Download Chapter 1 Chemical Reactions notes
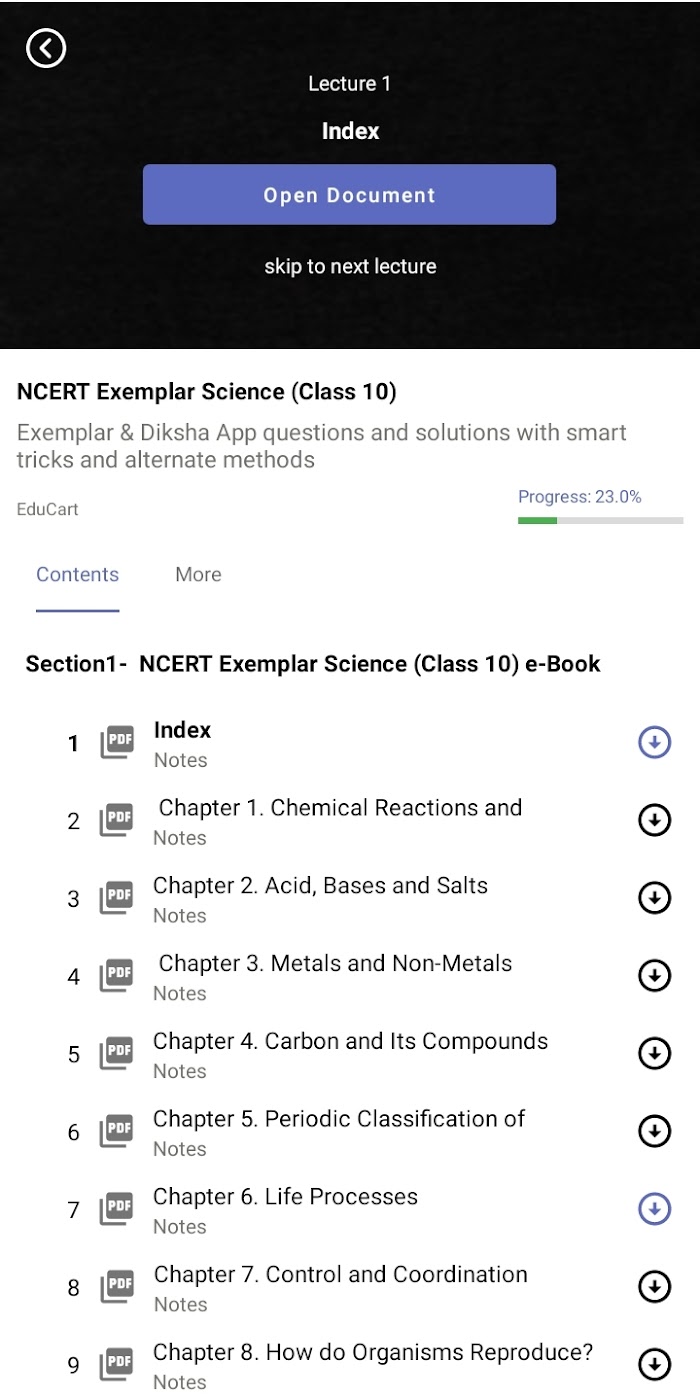 [x=654, y=821]
